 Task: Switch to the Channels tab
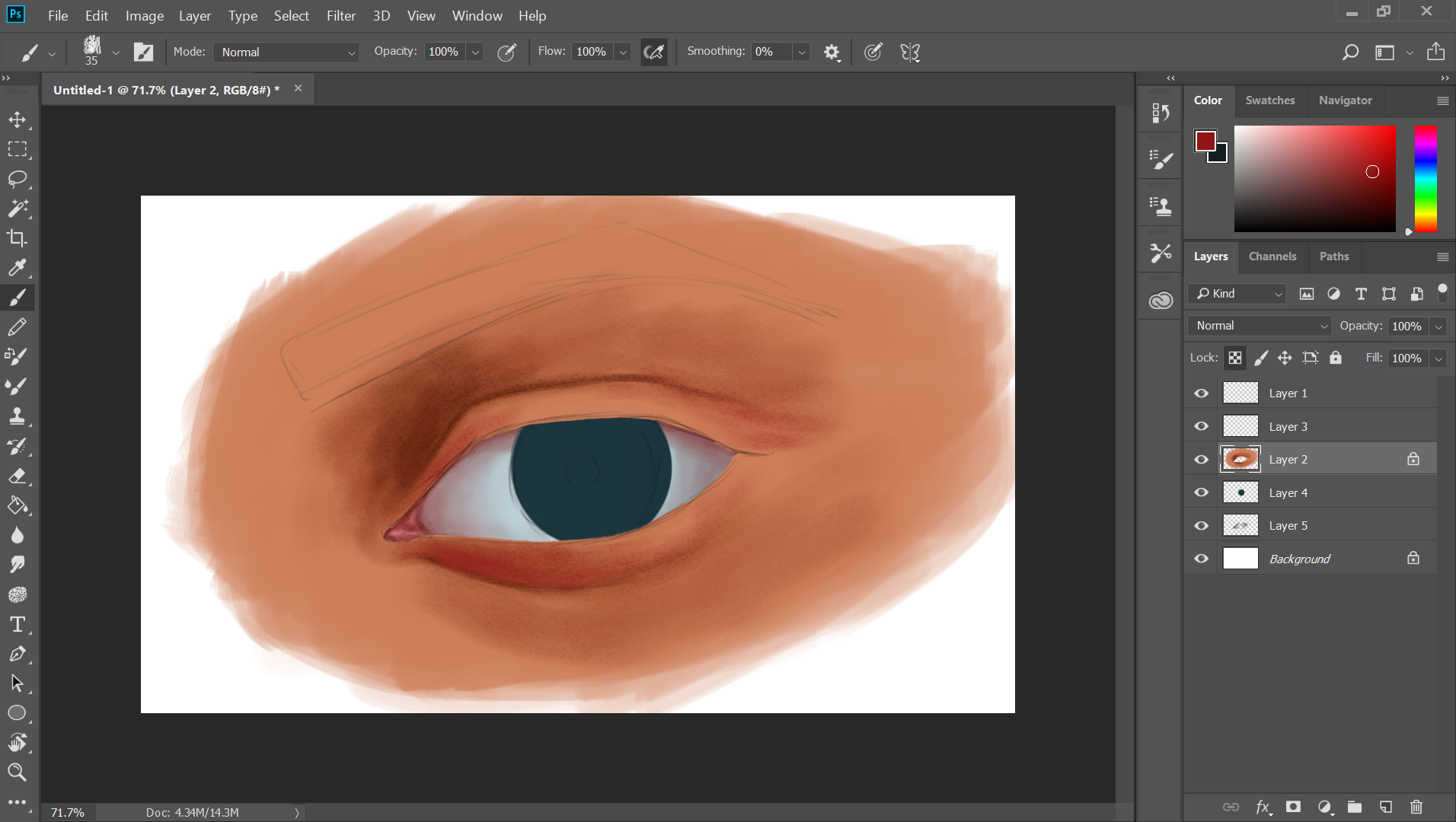tap(1272, 256)
